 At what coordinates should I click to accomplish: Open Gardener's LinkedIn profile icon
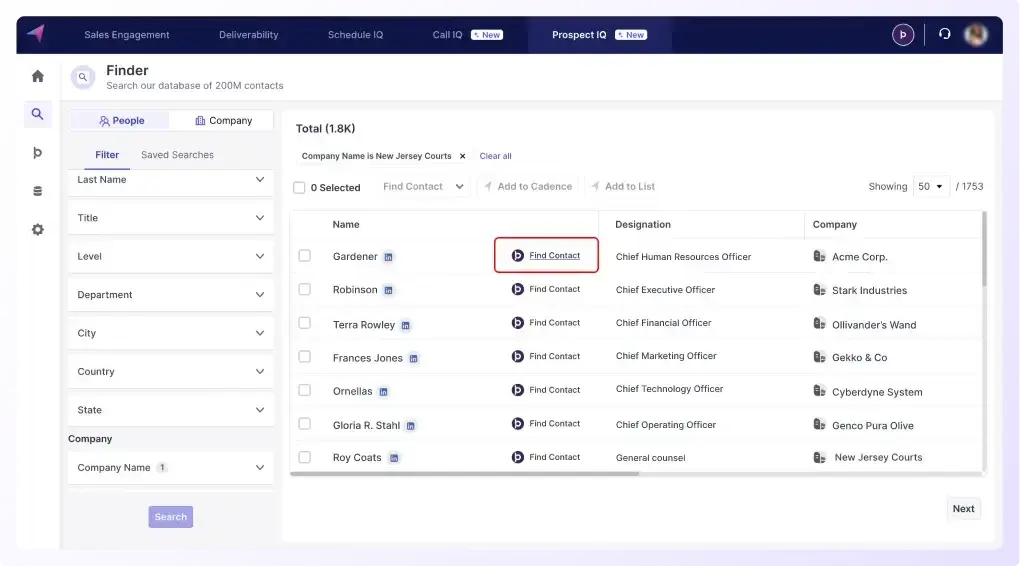click(x=389, y=257)
